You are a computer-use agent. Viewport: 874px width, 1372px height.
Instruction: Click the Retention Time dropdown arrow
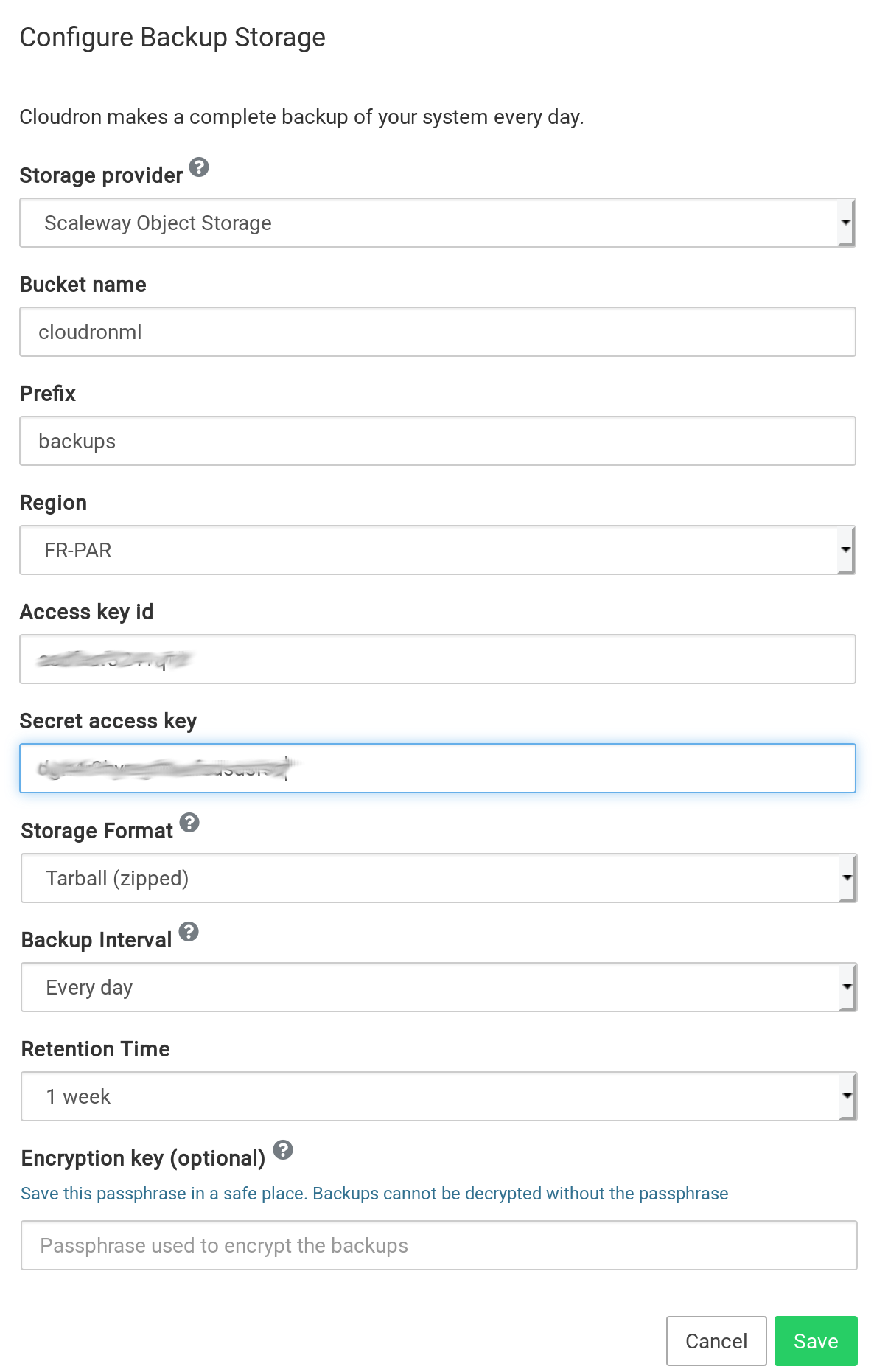pyautogui.click(x=847, y=1096)
